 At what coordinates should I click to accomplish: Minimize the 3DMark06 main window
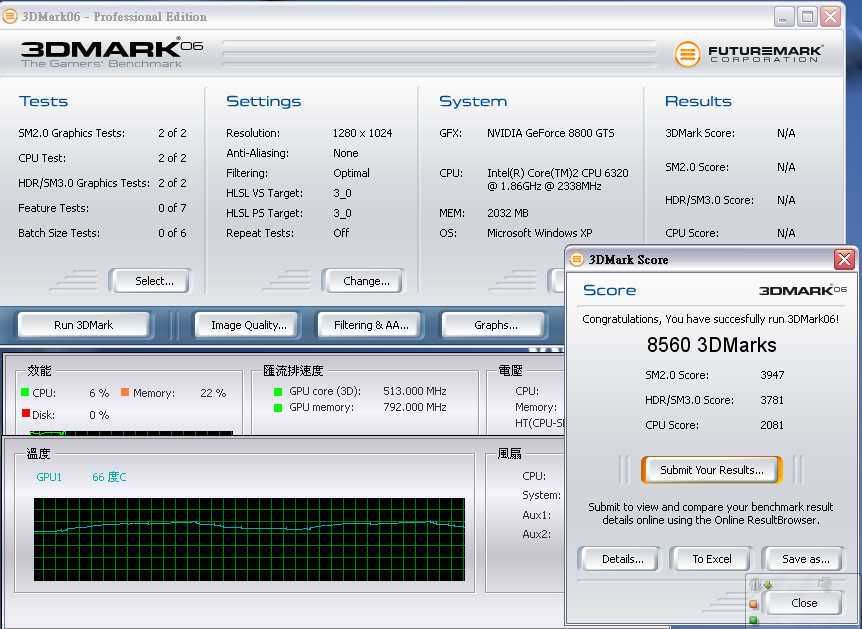[x=784, y=16]
